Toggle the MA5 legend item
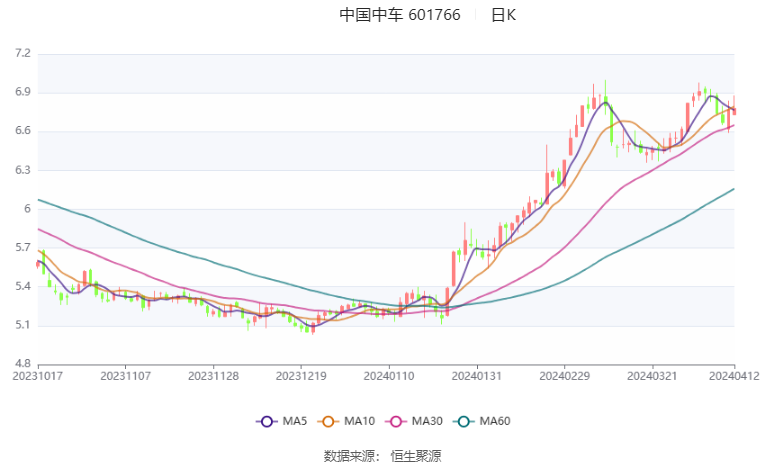Screen dimensions: 765x465 coord(282,421)
